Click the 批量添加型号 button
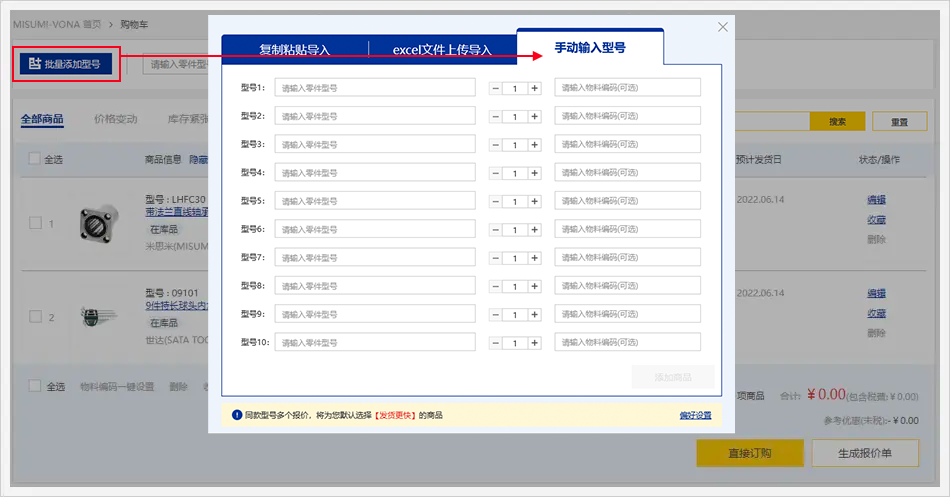The width and height of the screenshot is (950, 497). [x=66, y=64]
